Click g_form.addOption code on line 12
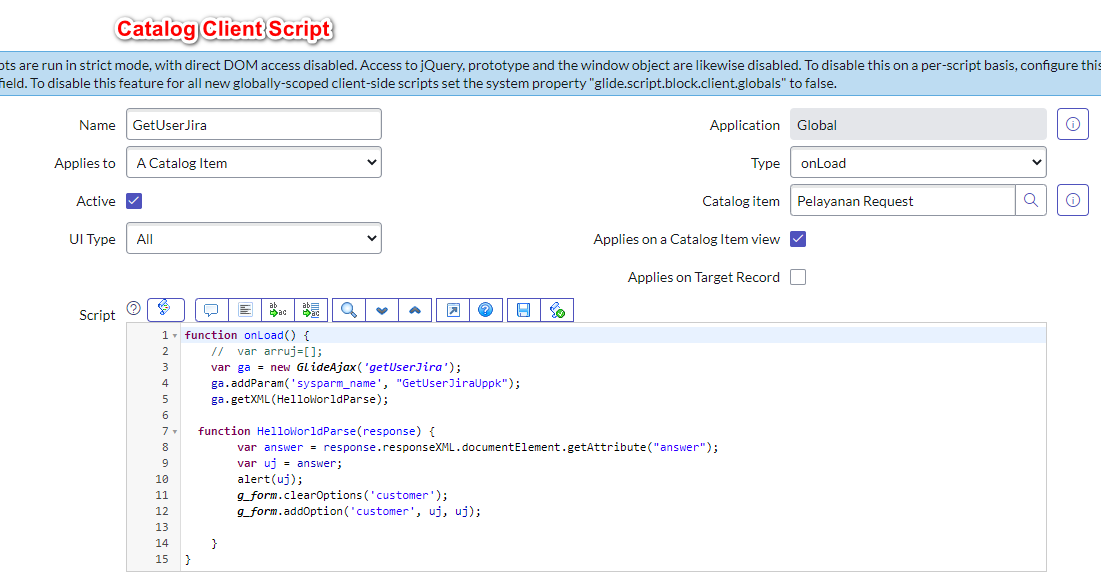This screenshot has height=583, width=1101. coord(359,512)
